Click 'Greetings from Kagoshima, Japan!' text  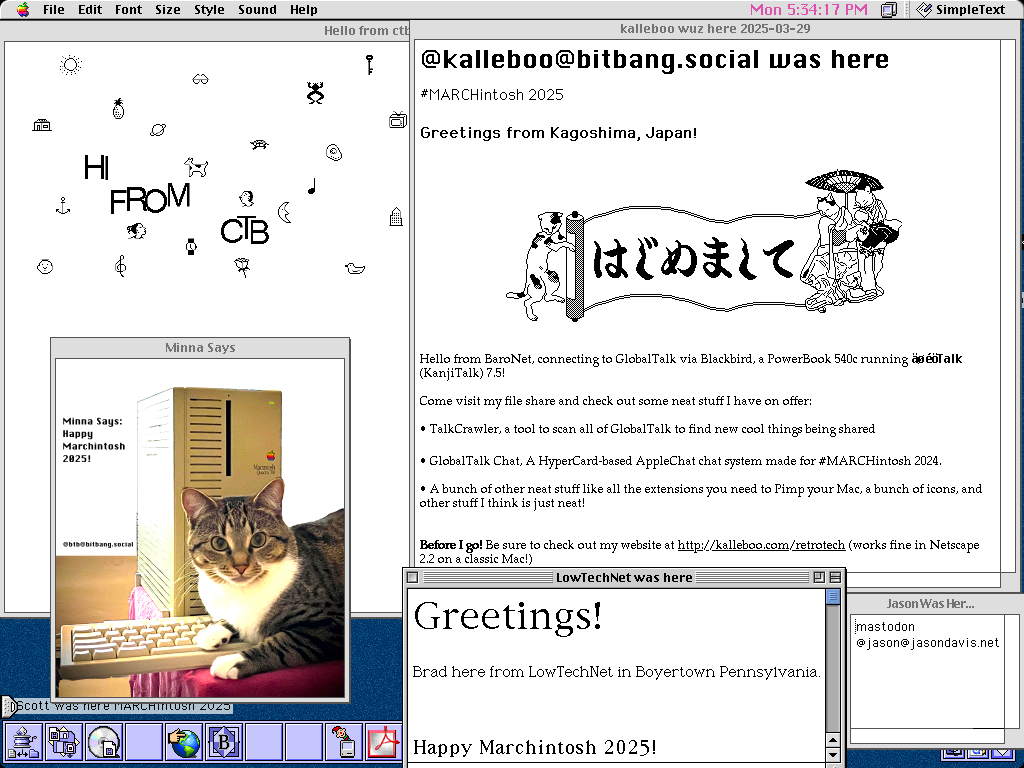tap(558, 133)
